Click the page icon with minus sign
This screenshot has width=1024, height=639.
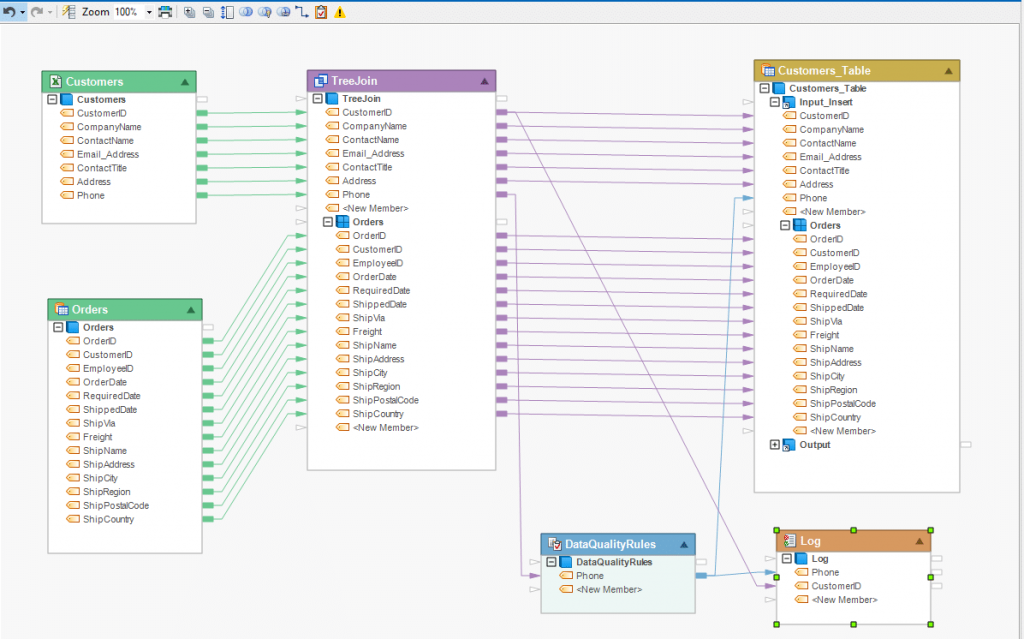210,12
